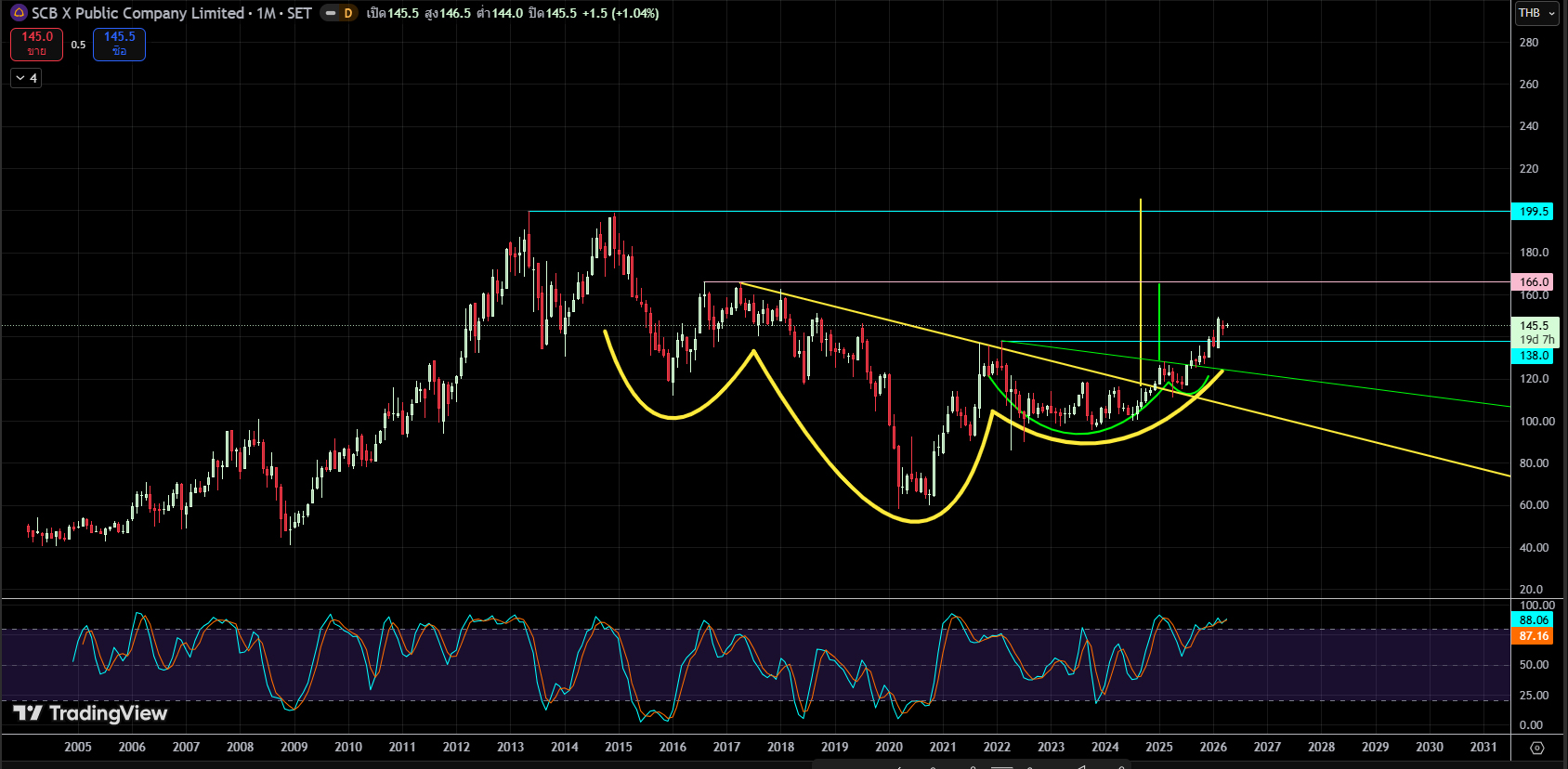Click the open value เปิด145.5 in the legend

coord(392,13)
